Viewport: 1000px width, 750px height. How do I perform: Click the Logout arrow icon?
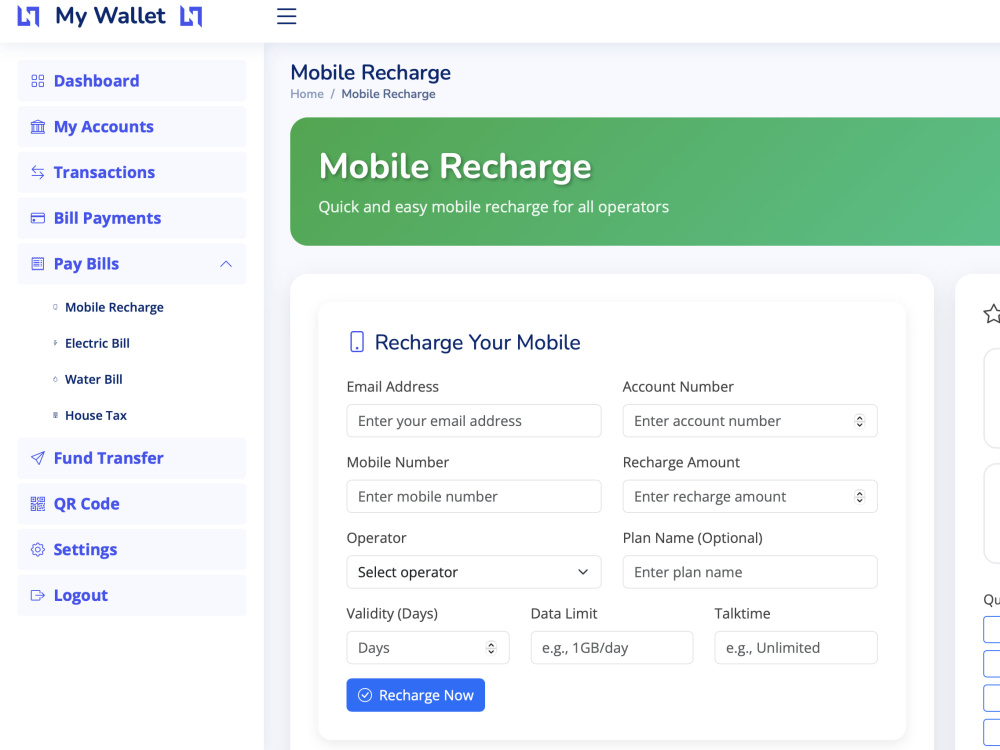(x=38, y=595)
